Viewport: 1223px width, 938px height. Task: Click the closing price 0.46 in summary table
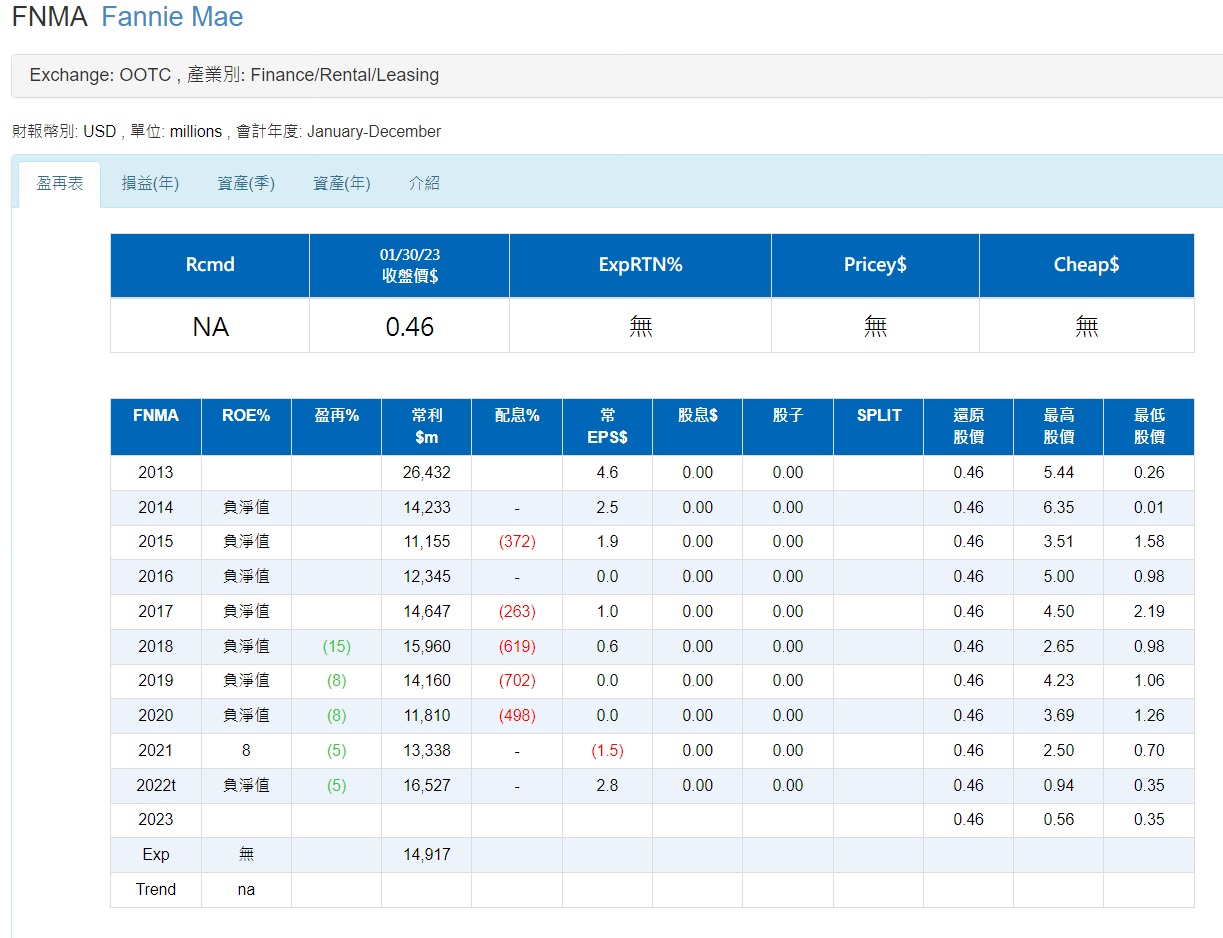(410, 326)
